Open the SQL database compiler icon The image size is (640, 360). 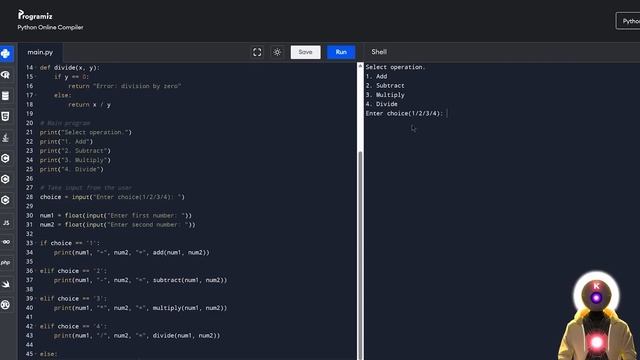point(6,96)
